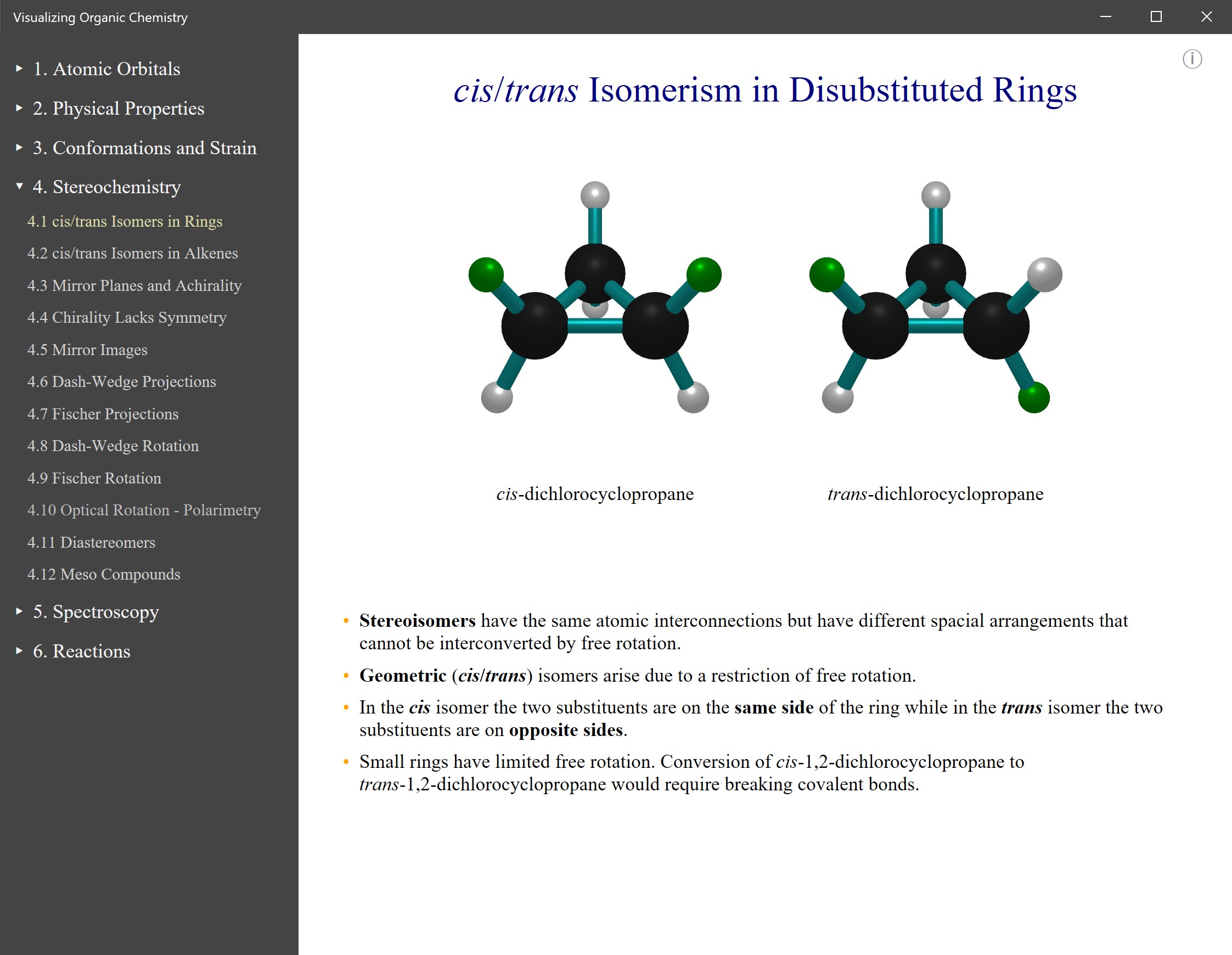Expand the Atomic Orbitals chapter arrow

[20, 69]
